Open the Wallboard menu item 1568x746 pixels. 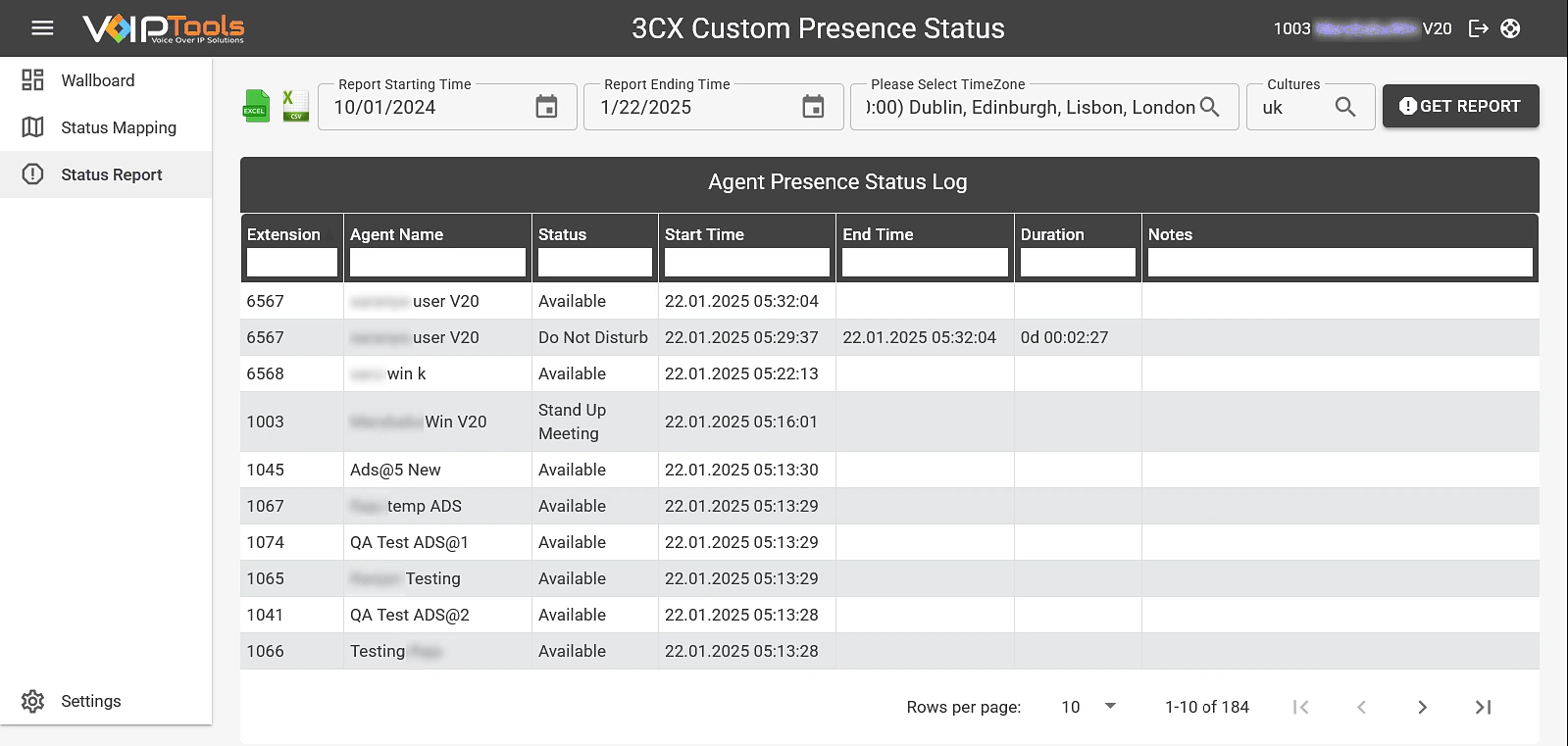coord(106,80)
